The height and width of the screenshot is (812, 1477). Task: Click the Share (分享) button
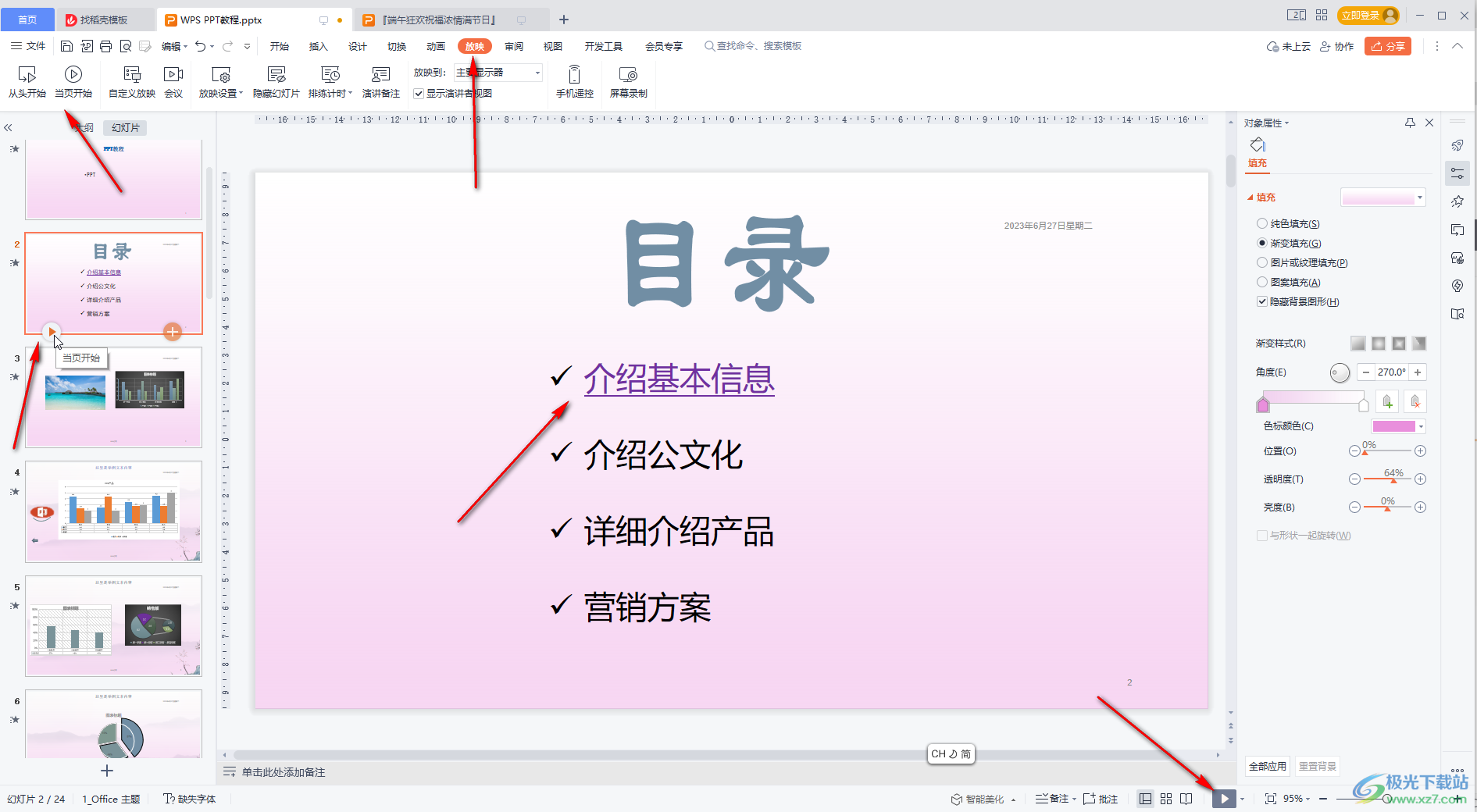(1388, 46)
